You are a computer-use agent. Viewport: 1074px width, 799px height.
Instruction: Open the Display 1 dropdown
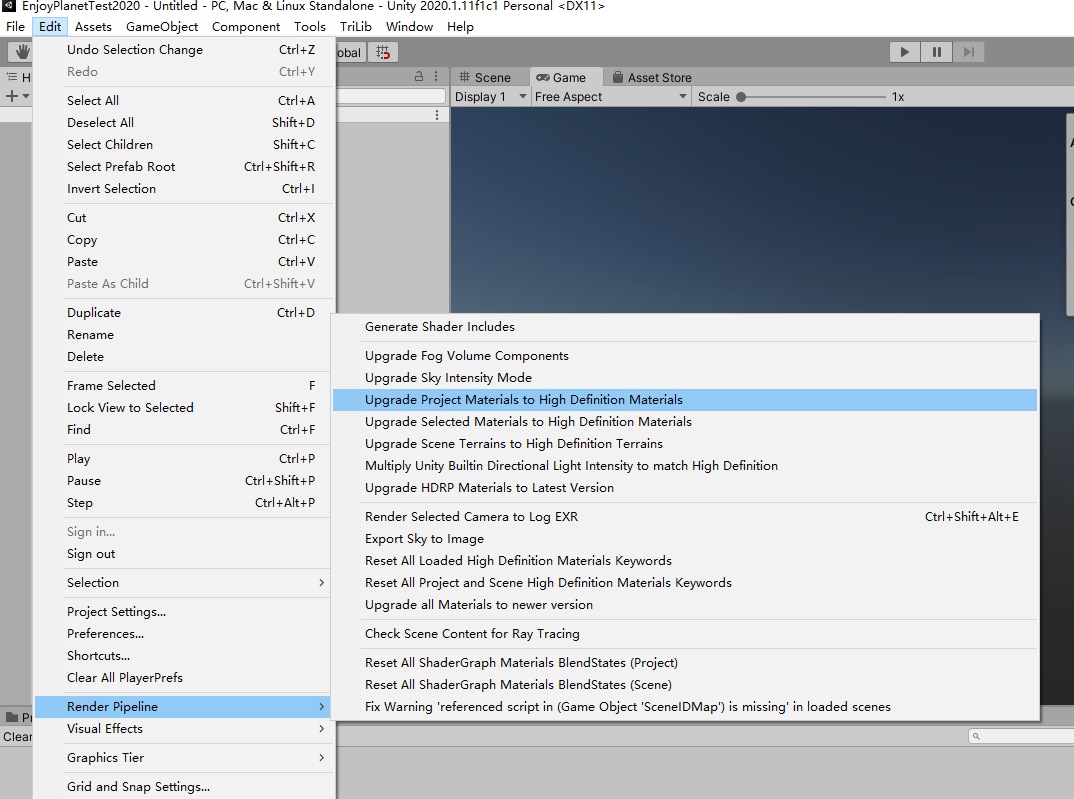point(490,97)
